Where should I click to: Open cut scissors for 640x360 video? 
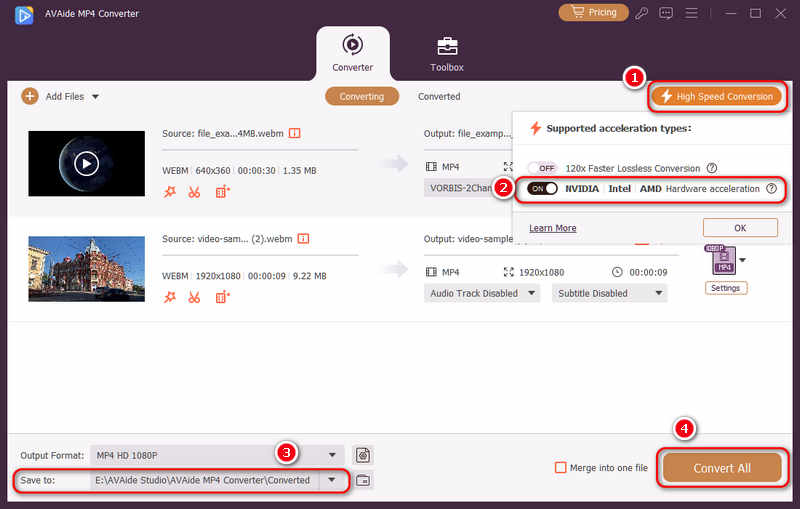194,192
